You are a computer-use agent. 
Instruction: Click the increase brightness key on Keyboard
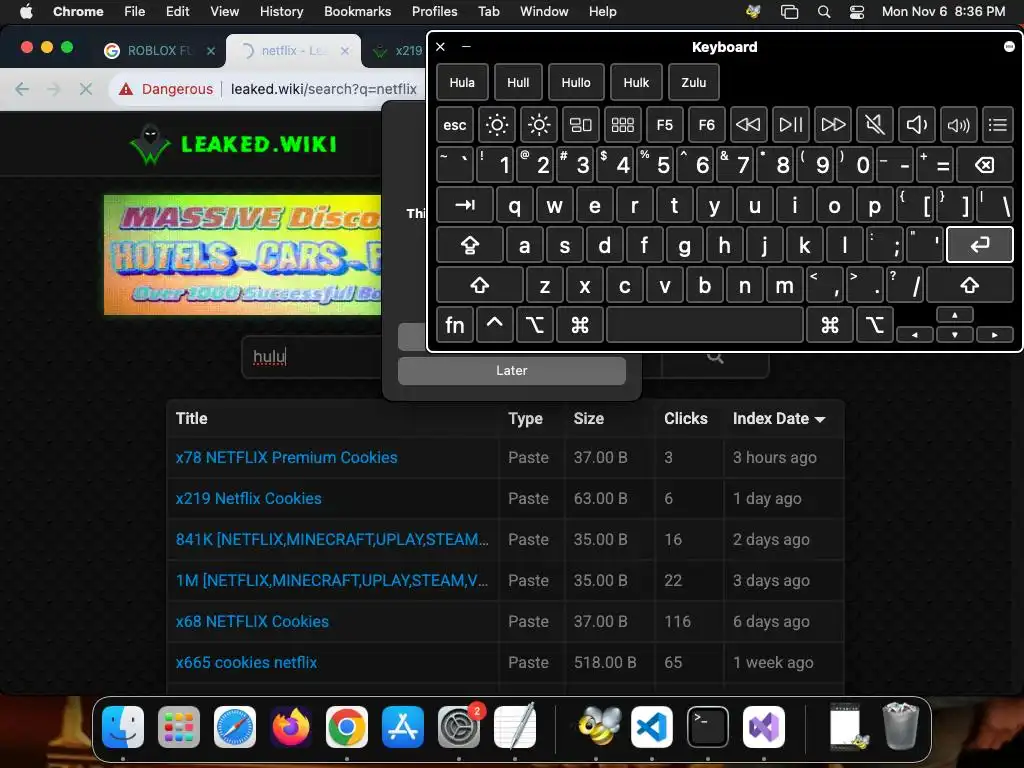539,124
